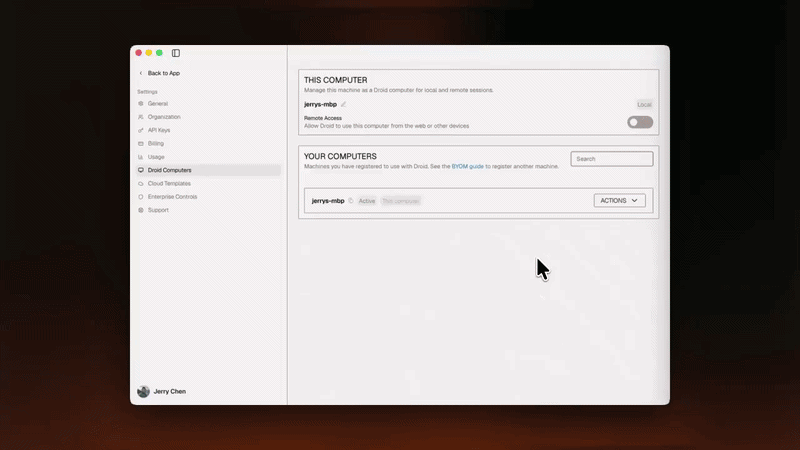Click the Droid Computers monitor icon
Viewport: 800px width, 450px height.
(x=141, y=170)
